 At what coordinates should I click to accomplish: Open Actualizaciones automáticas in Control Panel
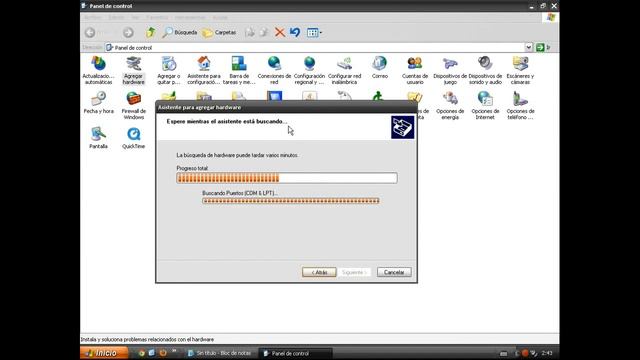coord(98,70)
